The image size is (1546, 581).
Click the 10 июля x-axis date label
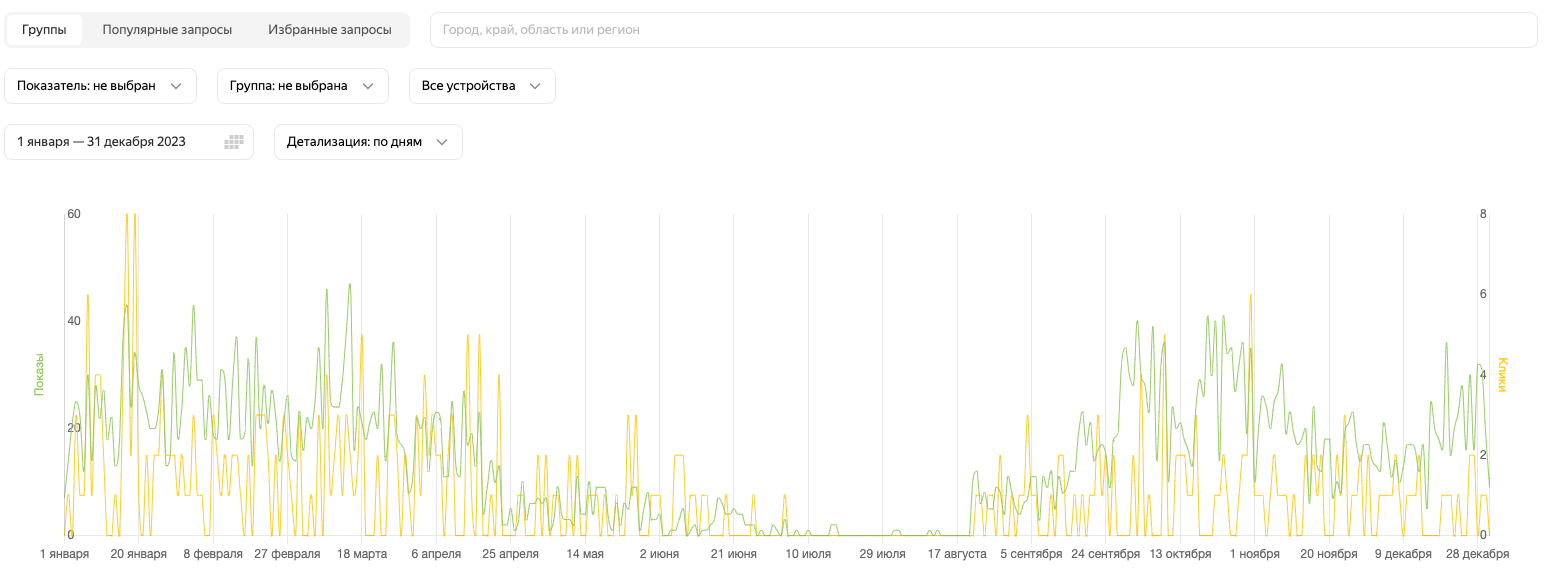[x=808, y=554]
